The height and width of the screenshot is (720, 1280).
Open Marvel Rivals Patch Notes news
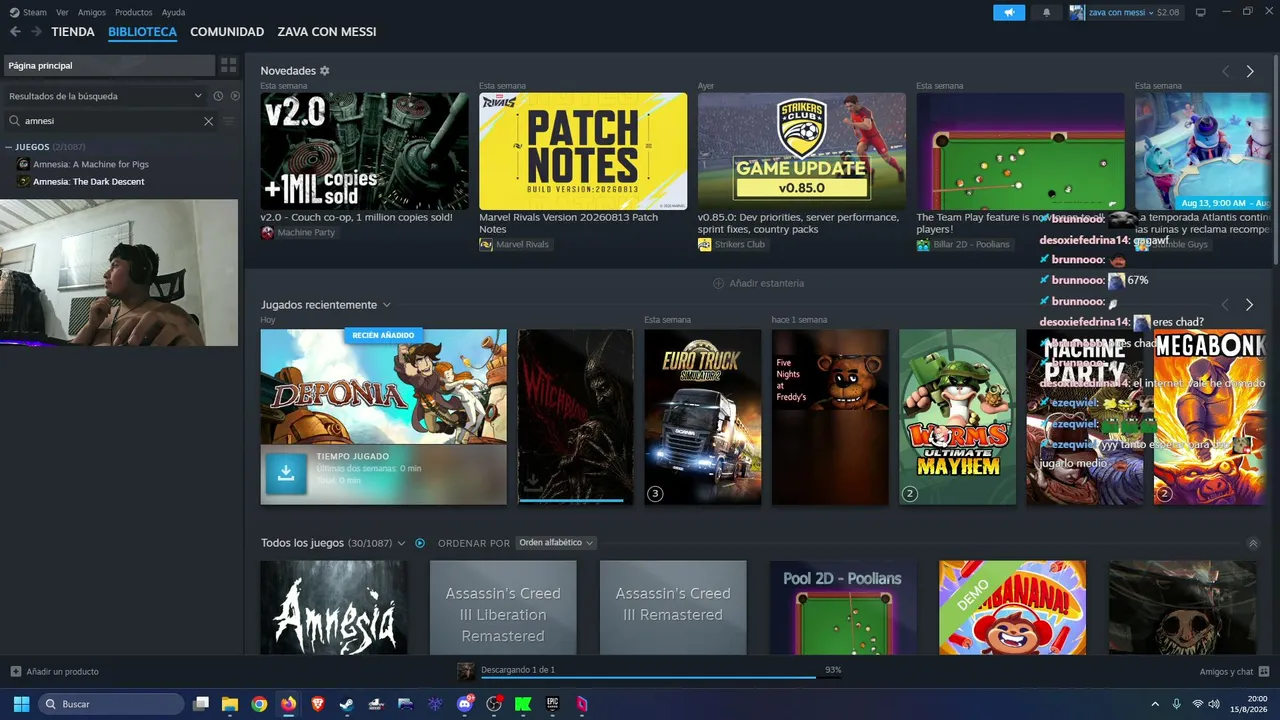coord(583,151)
